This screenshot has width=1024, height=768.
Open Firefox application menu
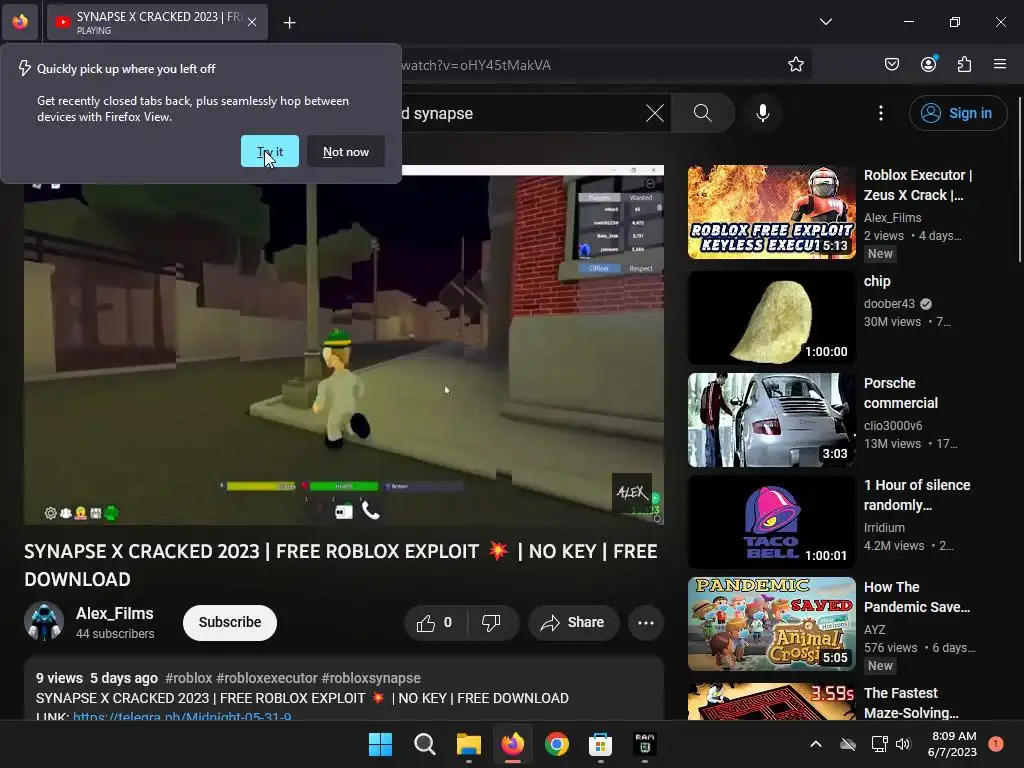pyautogui.click(x=1000, y=64)
